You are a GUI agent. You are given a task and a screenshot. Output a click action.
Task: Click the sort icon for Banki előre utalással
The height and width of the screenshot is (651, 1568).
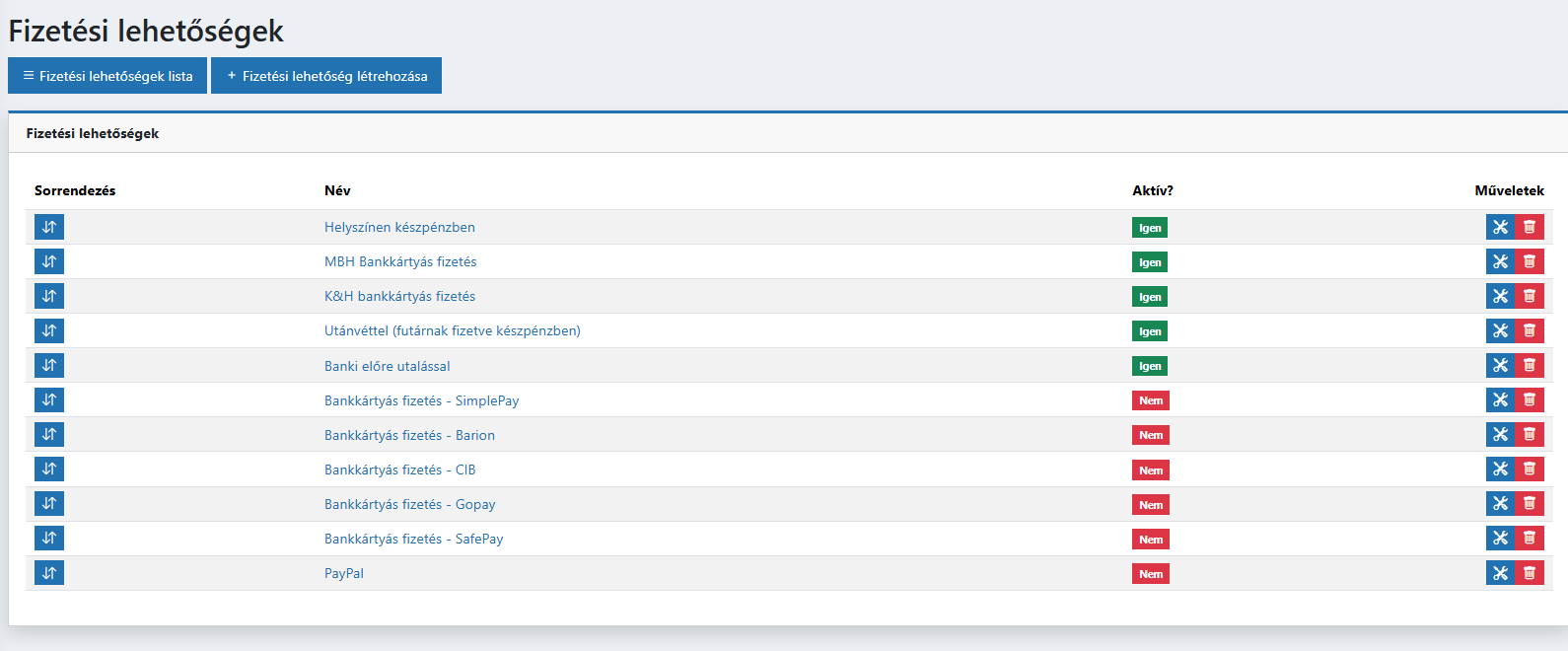pos(49,366)
